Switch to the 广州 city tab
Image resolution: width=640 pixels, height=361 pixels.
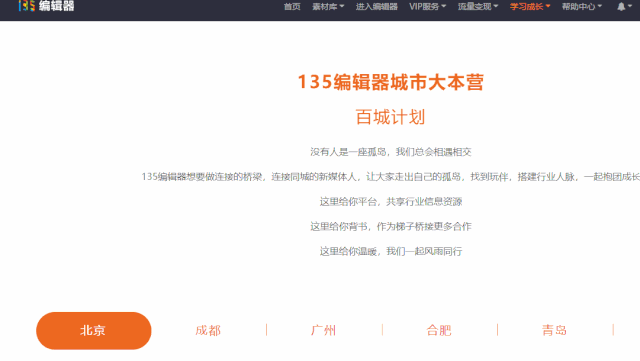pyautogui.click(x=323, y=330)
